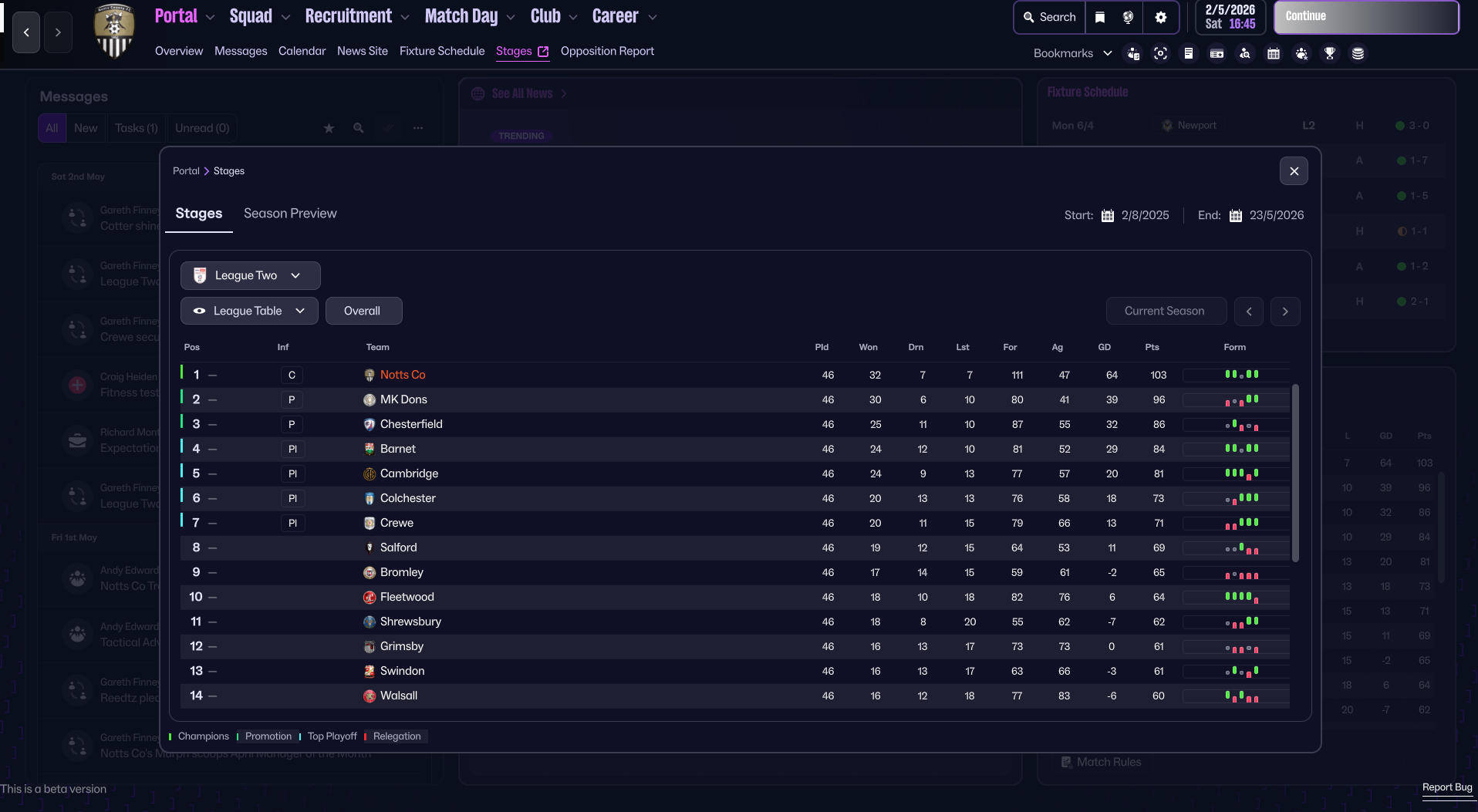This screenshot has width=1478, height=812.
Task: Open the settings gear icon
Action: click(1161, 17)
